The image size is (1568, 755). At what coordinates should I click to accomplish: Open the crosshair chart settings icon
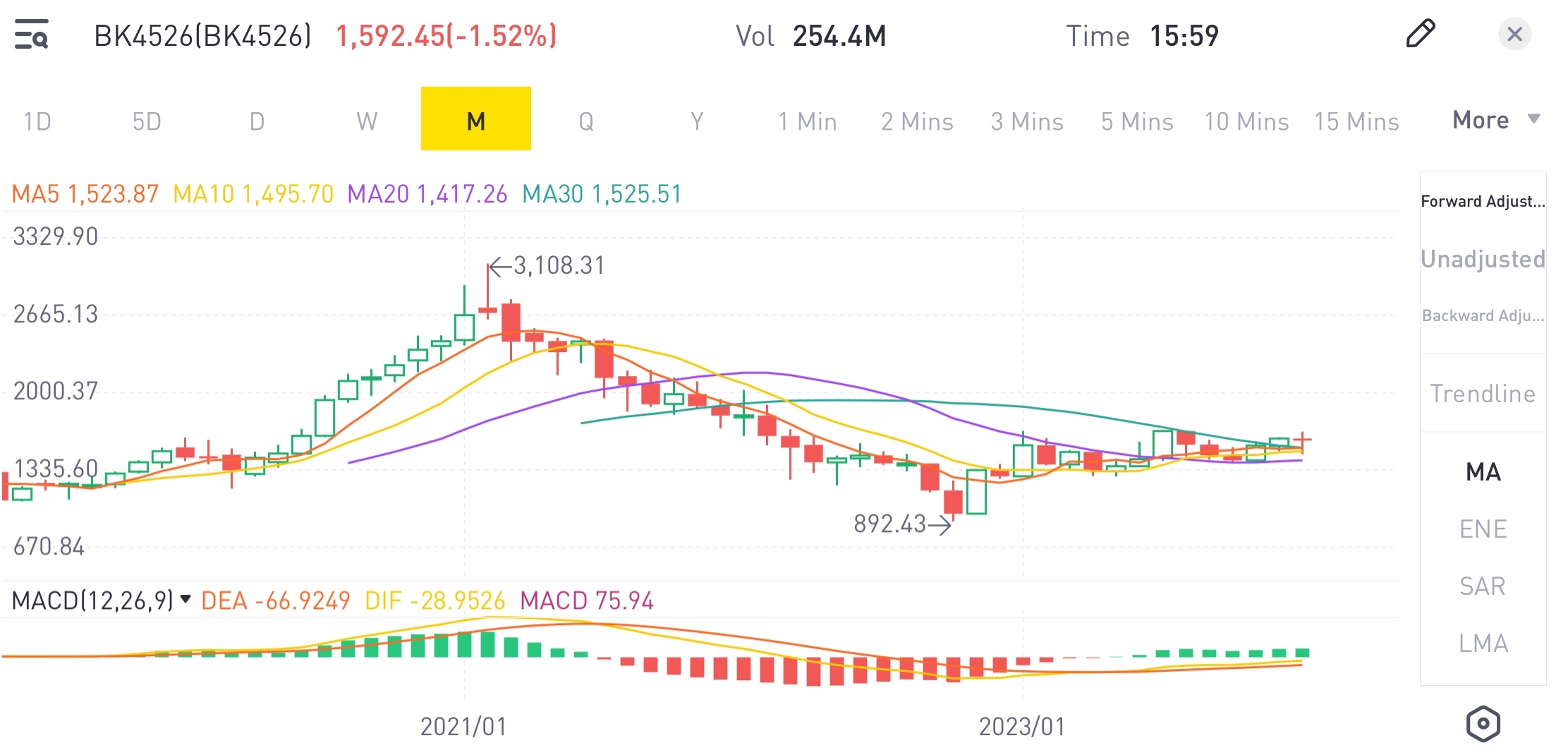coord(1482,723)
